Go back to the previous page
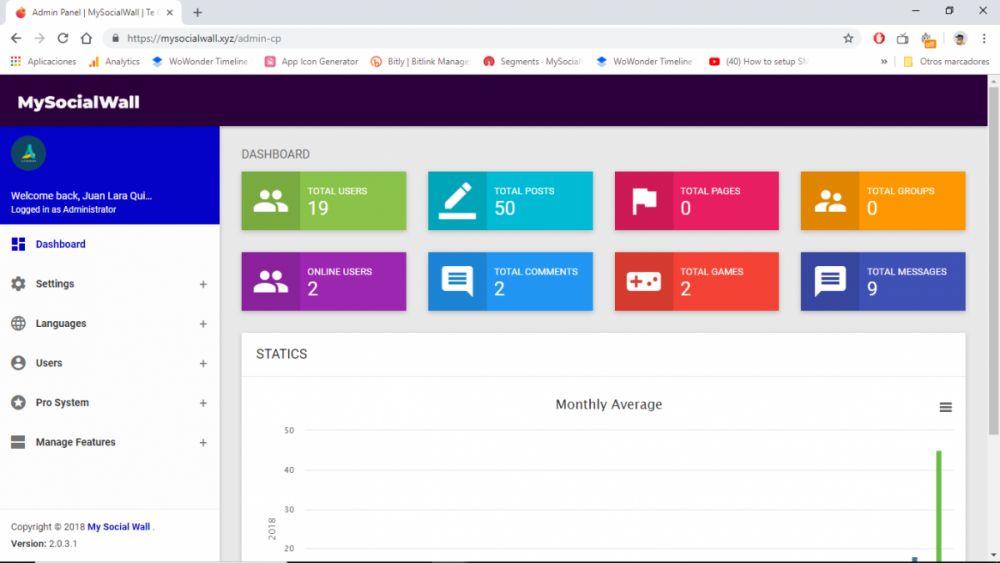This screenshot has height=563, width=1000. pos(16,38)
